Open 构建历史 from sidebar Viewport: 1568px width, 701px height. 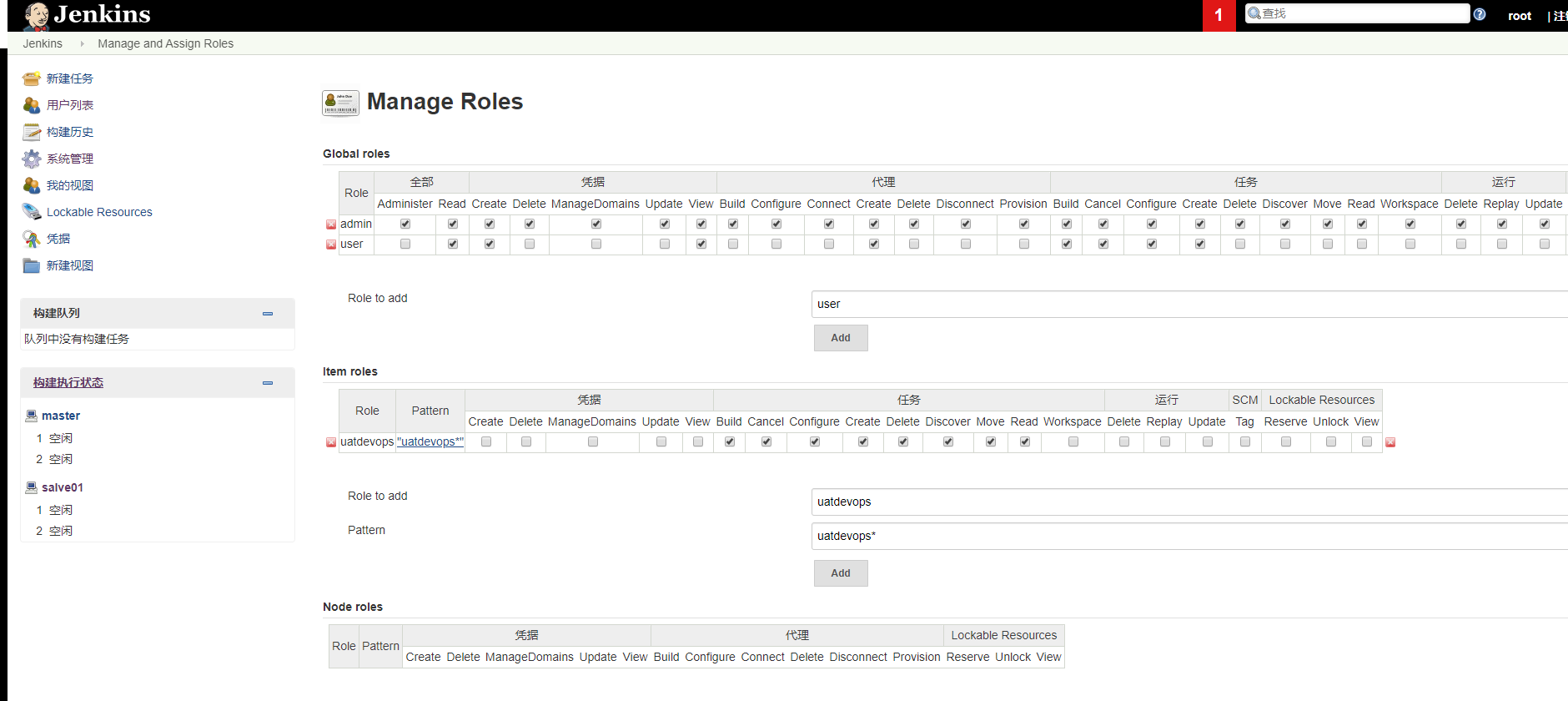tap(70, 132)
